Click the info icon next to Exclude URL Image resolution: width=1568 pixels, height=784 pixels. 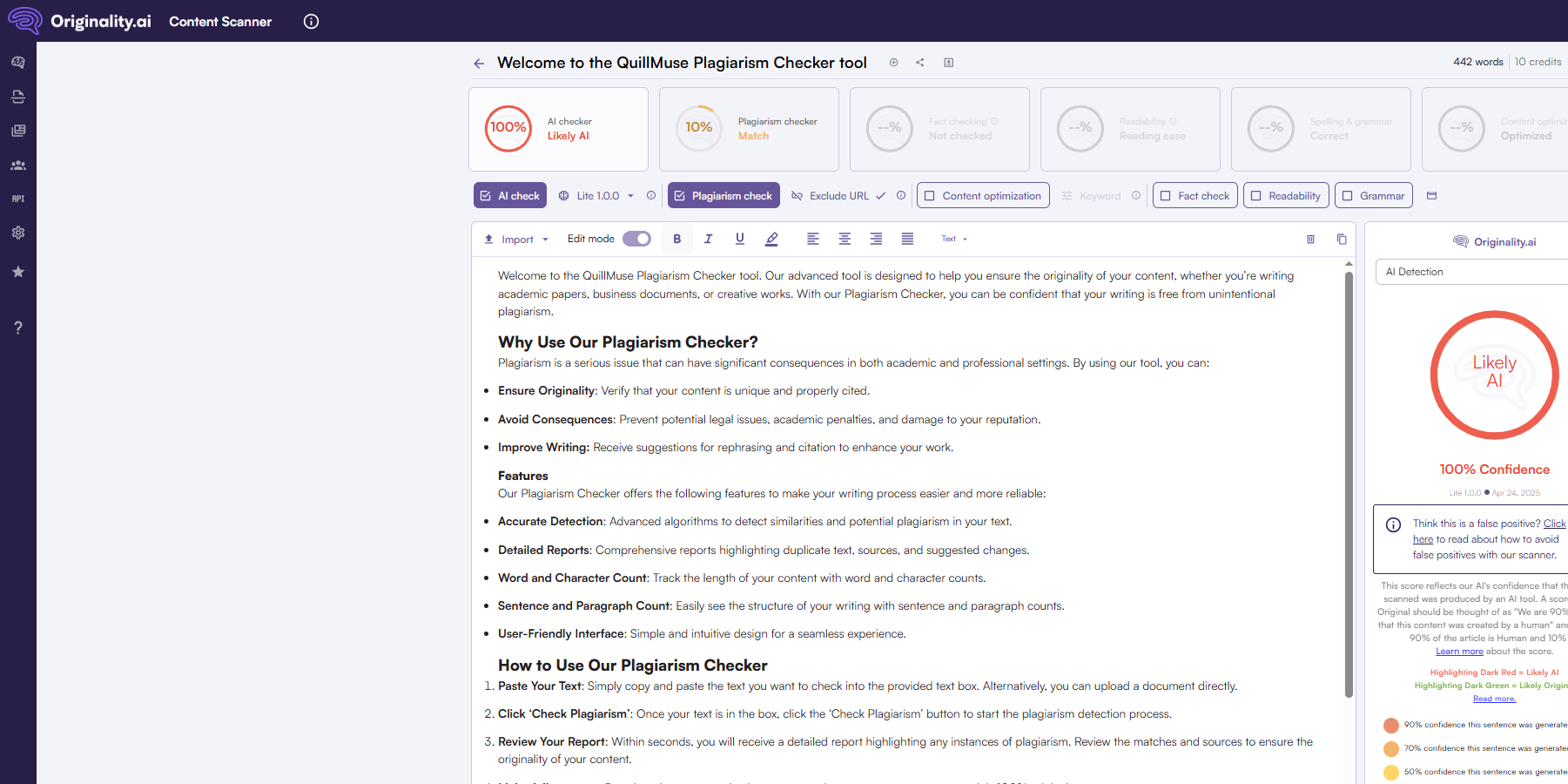point(901,196)
